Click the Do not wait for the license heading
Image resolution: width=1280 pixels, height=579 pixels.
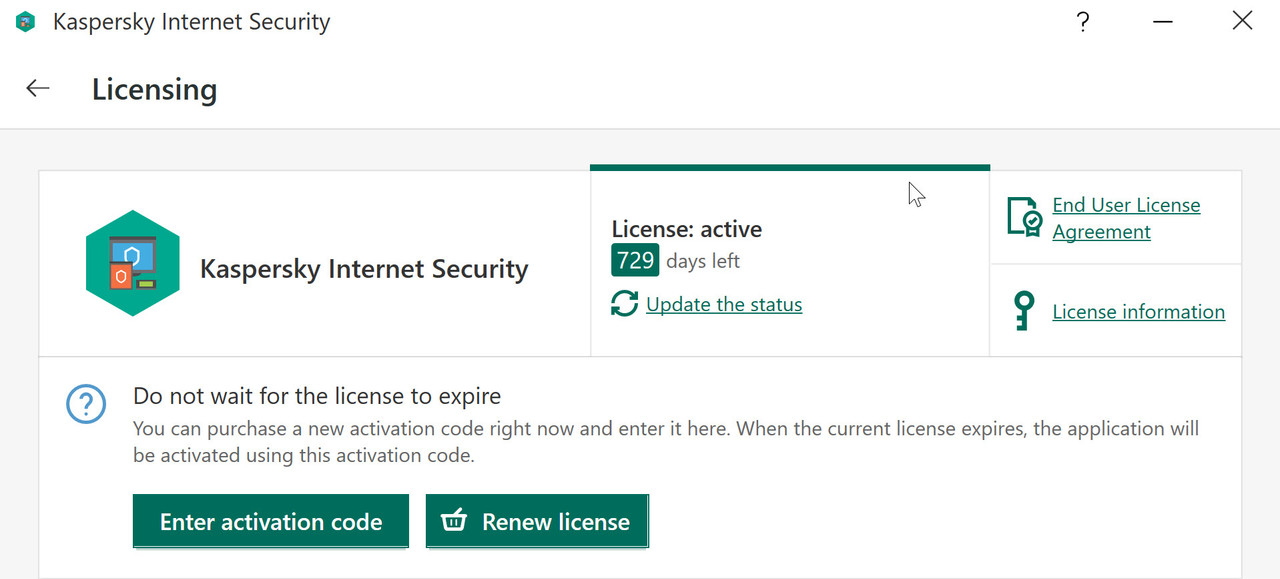tap(317, 396)
